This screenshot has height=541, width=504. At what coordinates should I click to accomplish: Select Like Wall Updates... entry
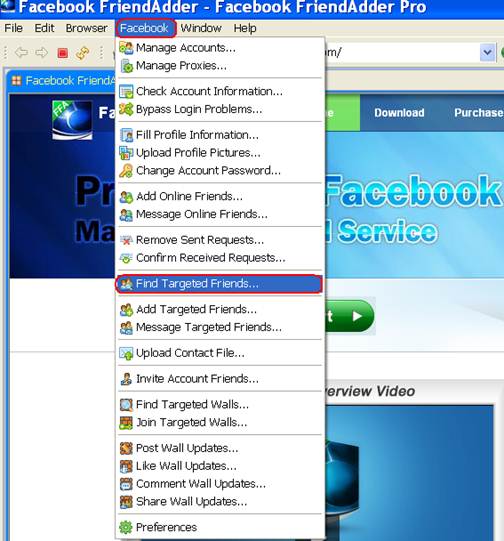click(x=220, y=466)
